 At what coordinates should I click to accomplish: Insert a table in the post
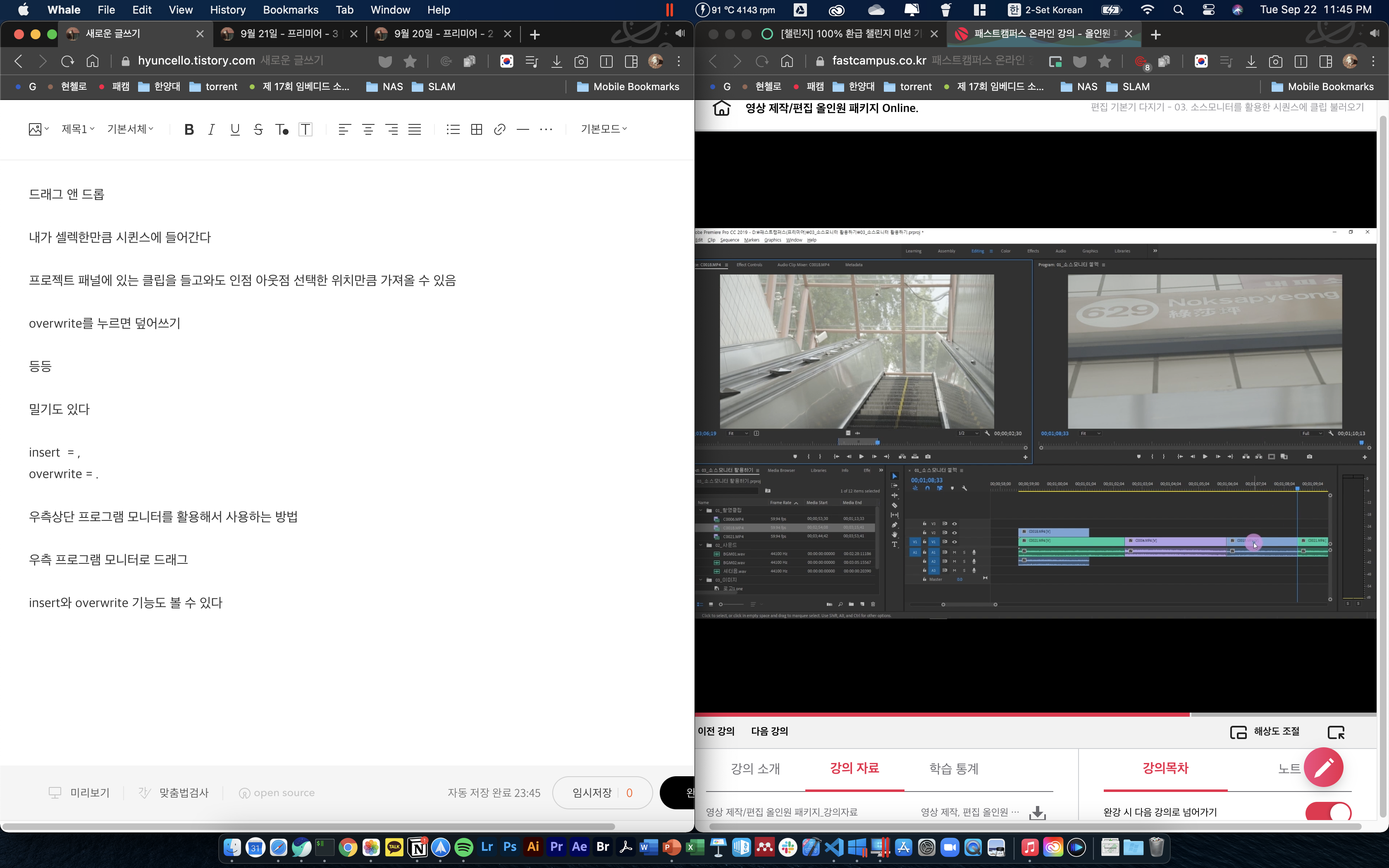click(x=476, y=130)
